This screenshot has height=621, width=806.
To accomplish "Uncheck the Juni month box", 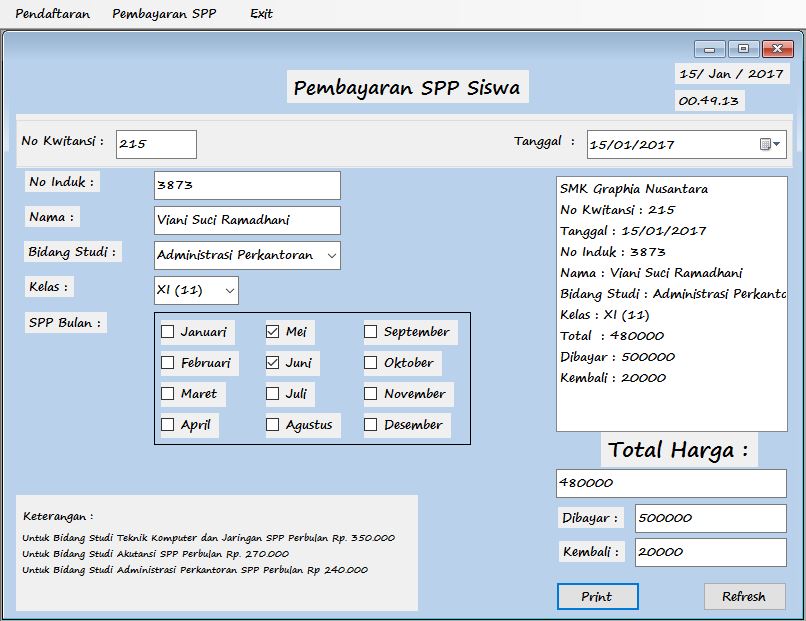I will coord(275,363).
